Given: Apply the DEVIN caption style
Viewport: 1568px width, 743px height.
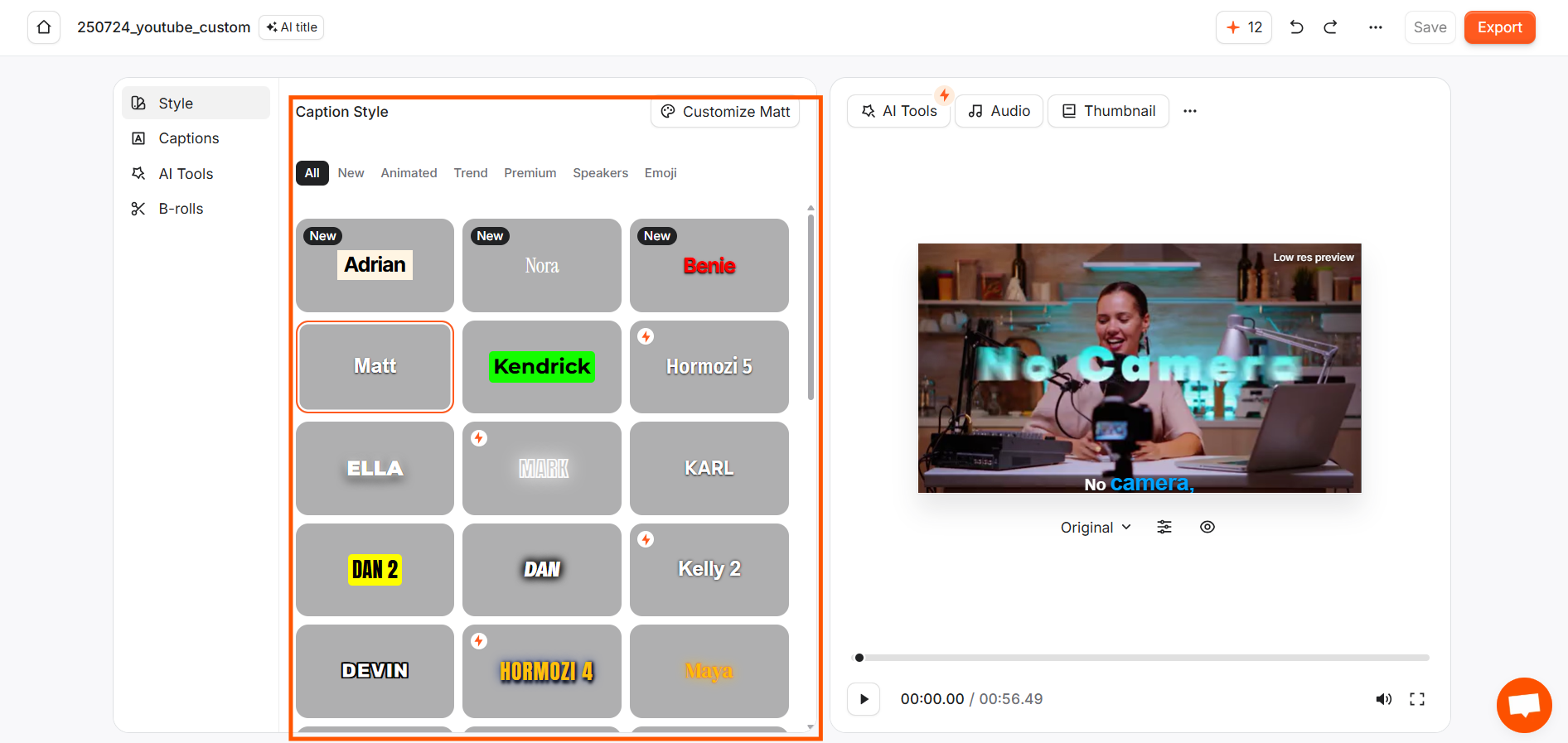Looking at the screenshot, I should [x=375, y=671].
